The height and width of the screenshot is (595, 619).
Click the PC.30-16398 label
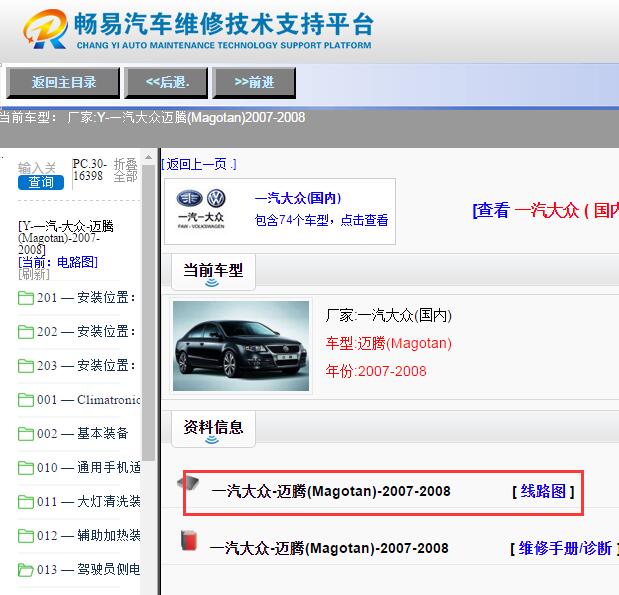90,170
